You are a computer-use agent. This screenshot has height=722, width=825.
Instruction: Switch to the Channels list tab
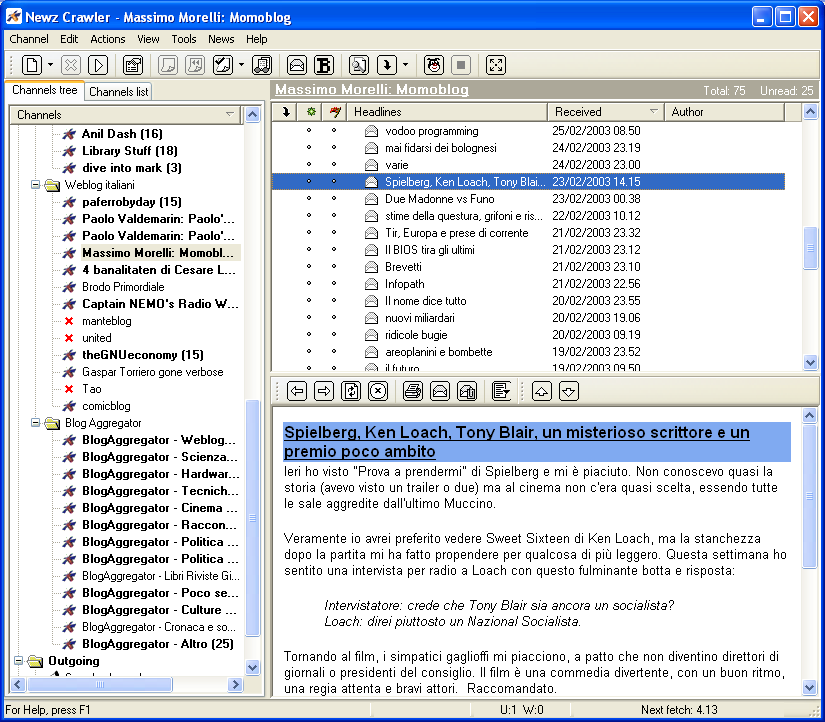119,92
